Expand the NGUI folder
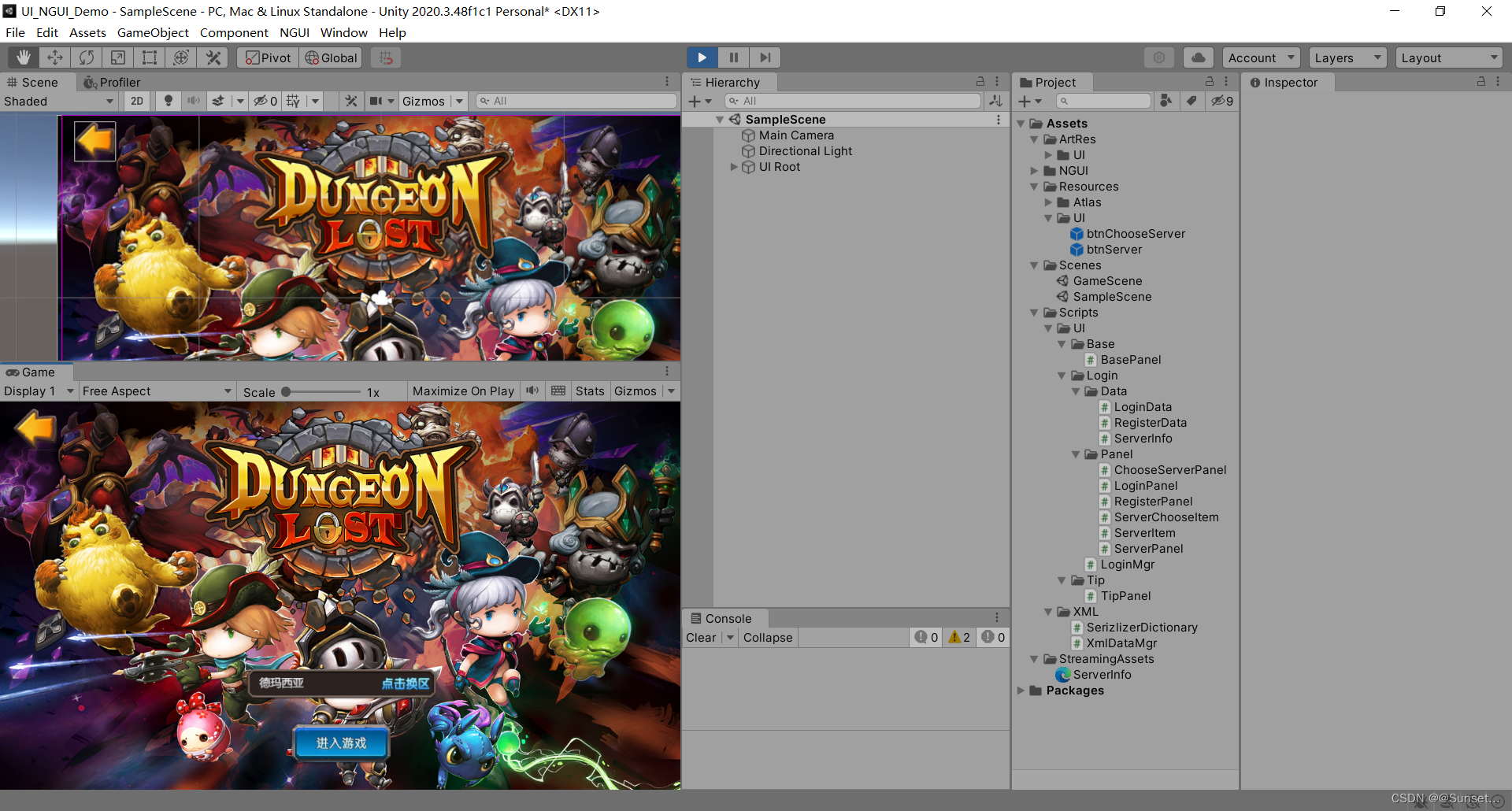This screenshot has height=811, width=1512. tap(1034, 171)
